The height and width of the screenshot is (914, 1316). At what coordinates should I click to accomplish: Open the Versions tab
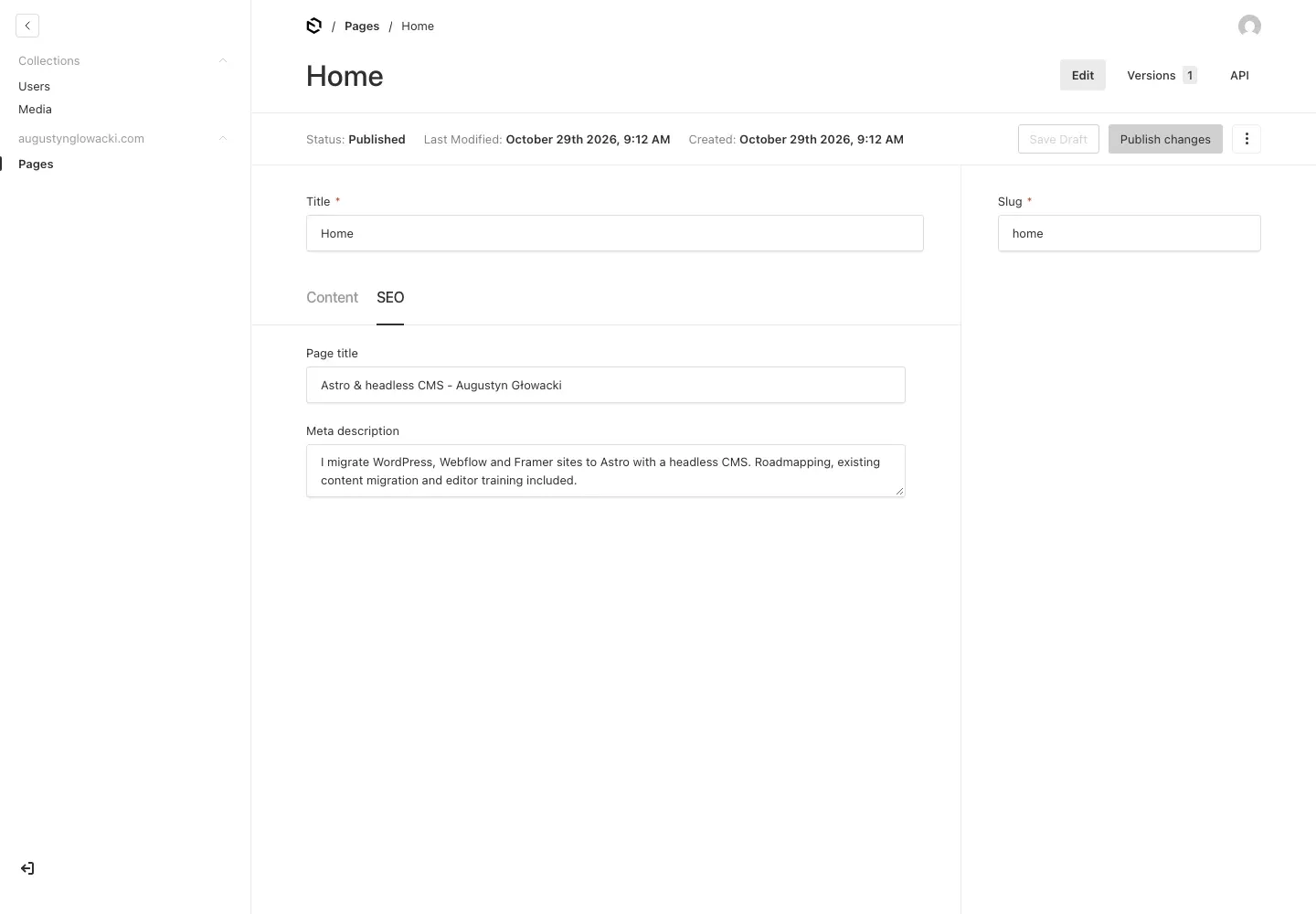click(1162, 76)
